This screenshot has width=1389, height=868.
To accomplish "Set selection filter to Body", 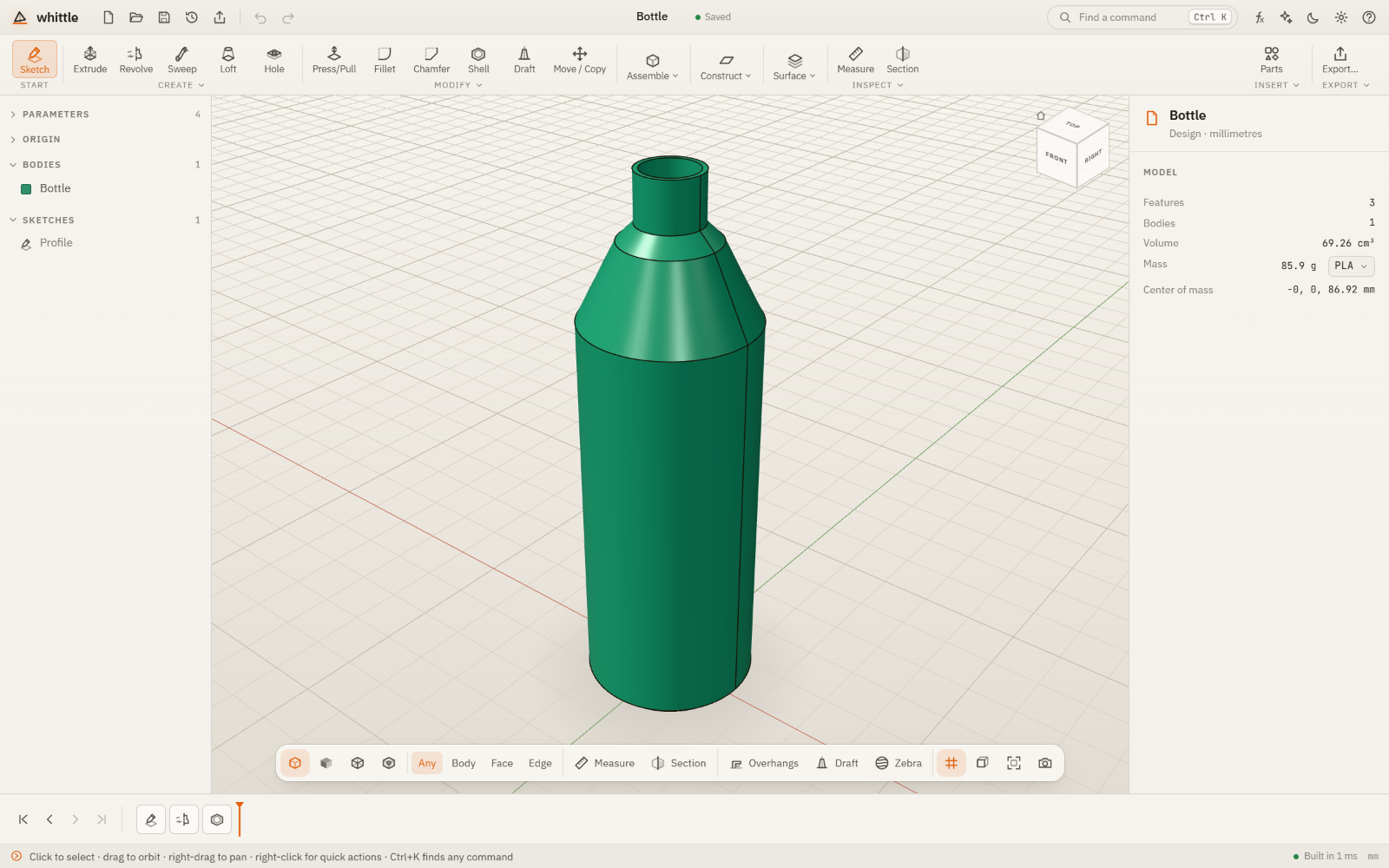I will click(x=464, y=763).
